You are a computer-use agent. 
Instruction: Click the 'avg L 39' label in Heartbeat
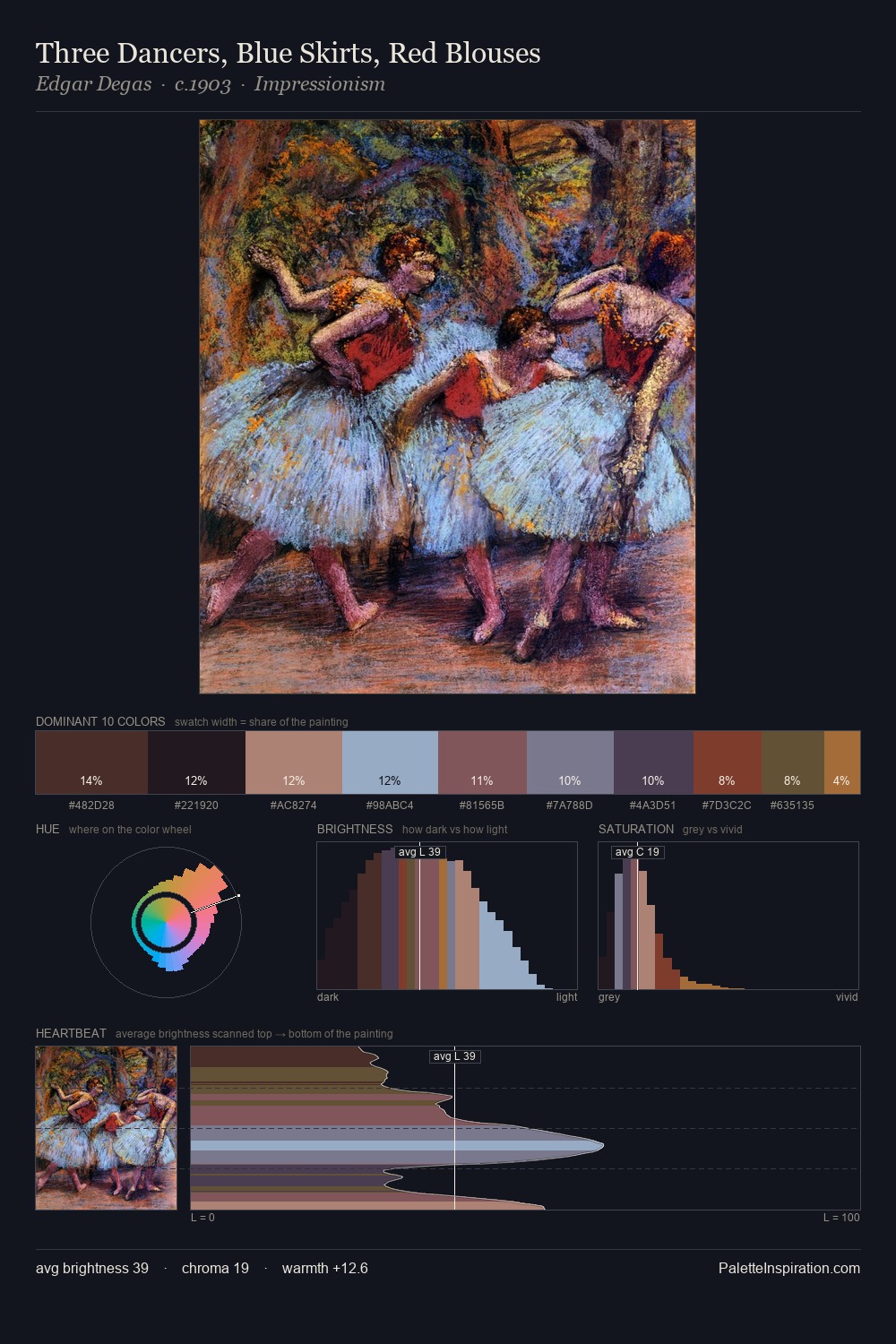pyautogui.click(x=454, y=1056)
